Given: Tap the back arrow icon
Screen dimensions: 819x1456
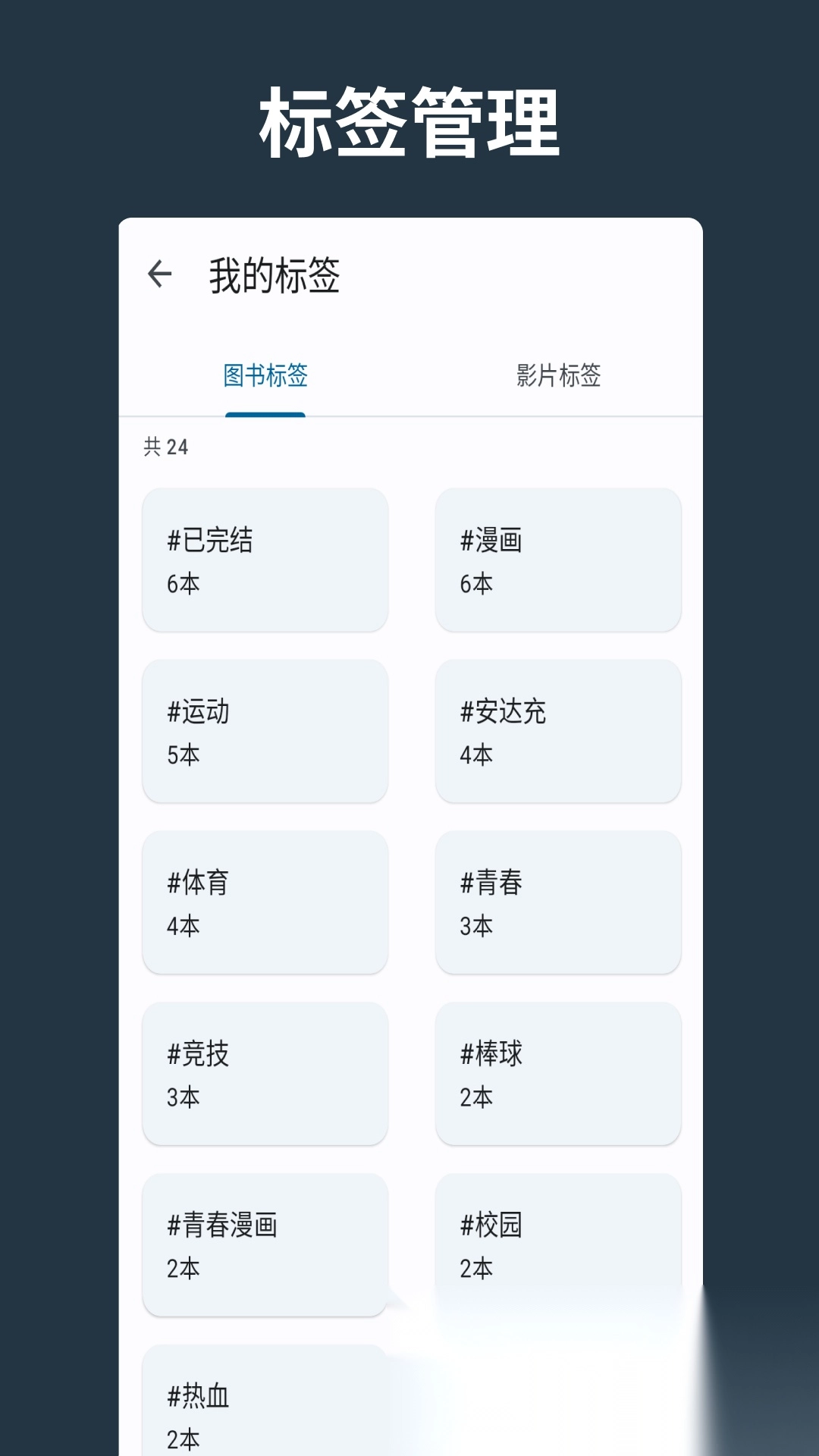Looking at the screenshot, I should click(160, 274).
